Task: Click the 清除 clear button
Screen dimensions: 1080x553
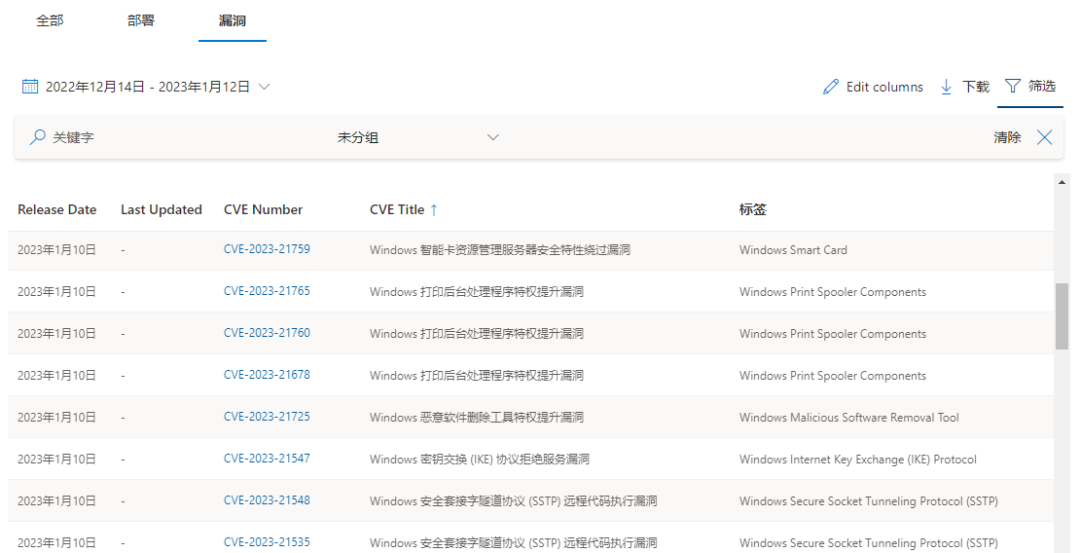Action: pos(1007,137)
